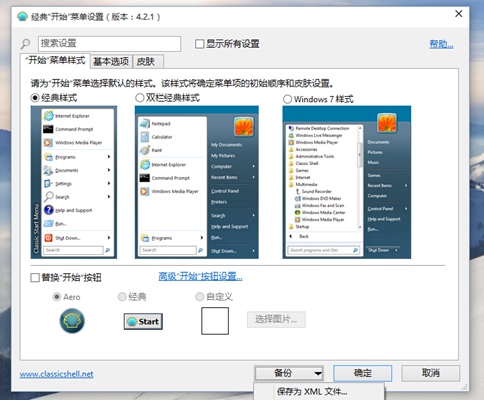Enable the 显示所有设置 checkbox

click(x=199, y=44)
